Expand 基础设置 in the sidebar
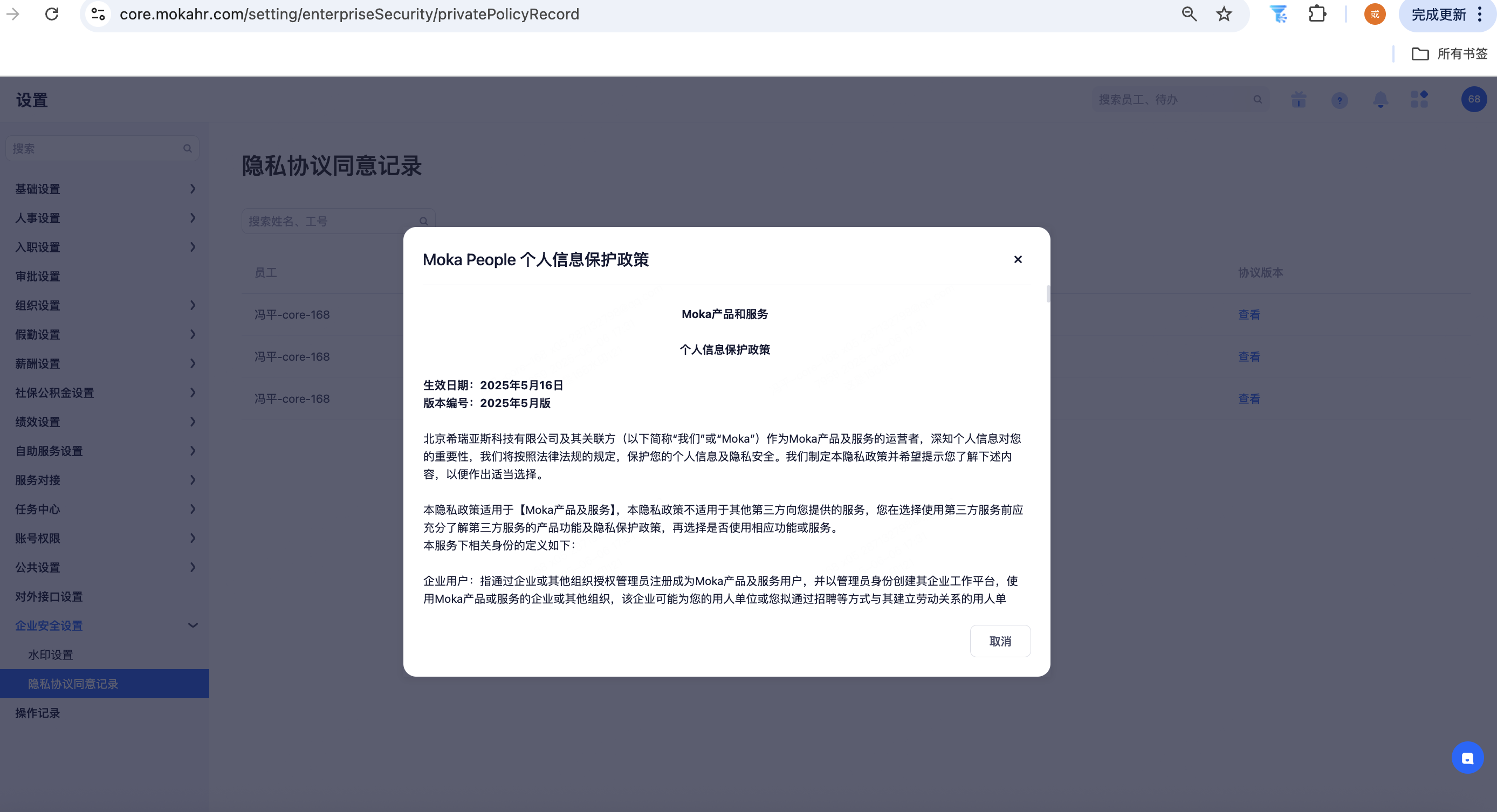The image size is (1497, 812). pos(105,189)
